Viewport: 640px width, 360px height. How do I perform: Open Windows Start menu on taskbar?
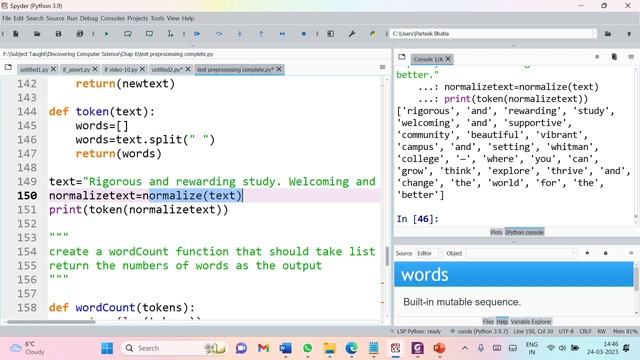[x=107, y=348]
